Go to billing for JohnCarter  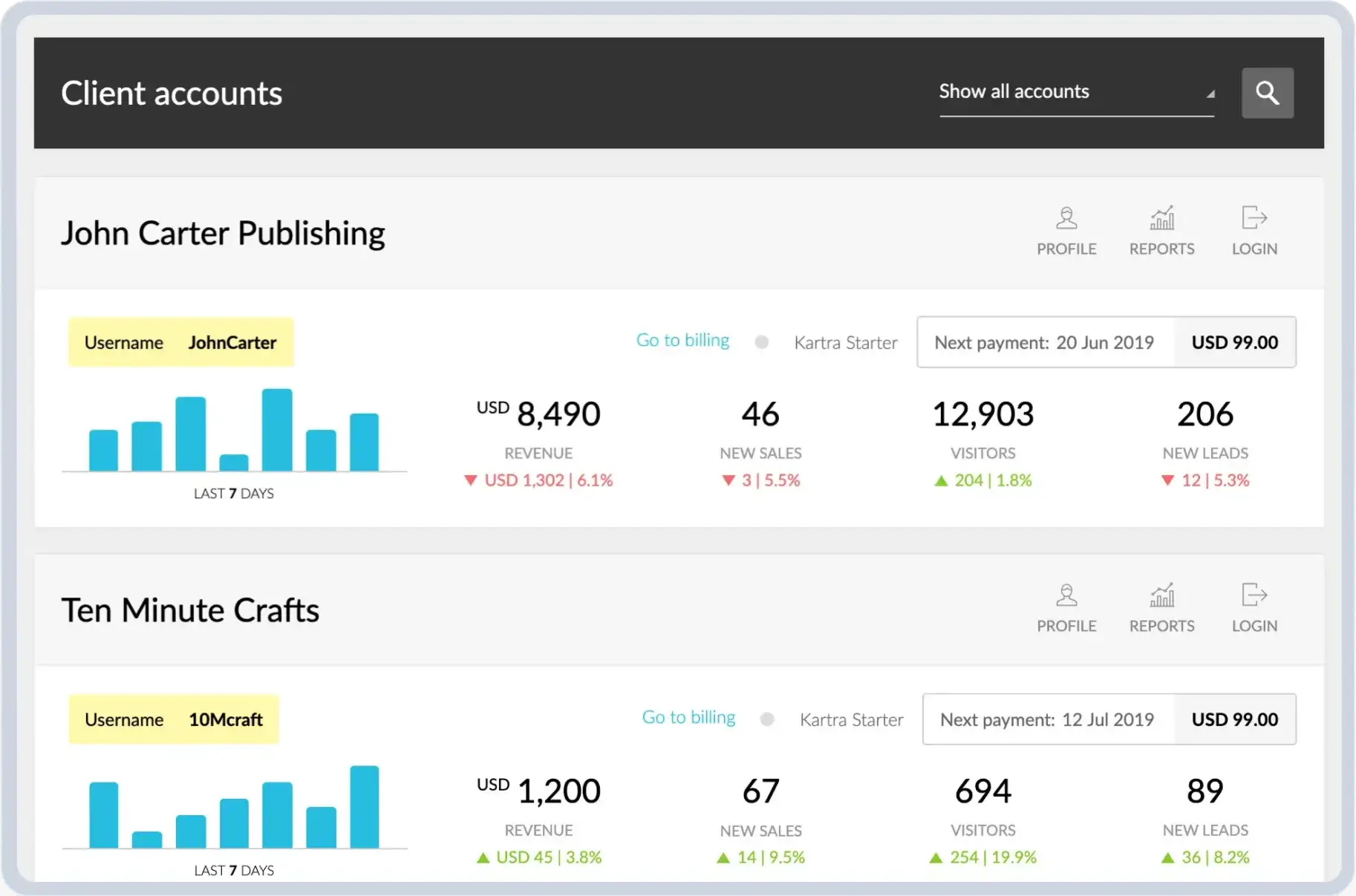682,341
